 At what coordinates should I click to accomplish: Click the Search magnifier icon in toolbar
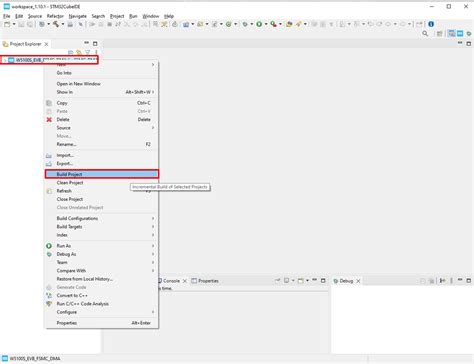(x=425, y=34)
